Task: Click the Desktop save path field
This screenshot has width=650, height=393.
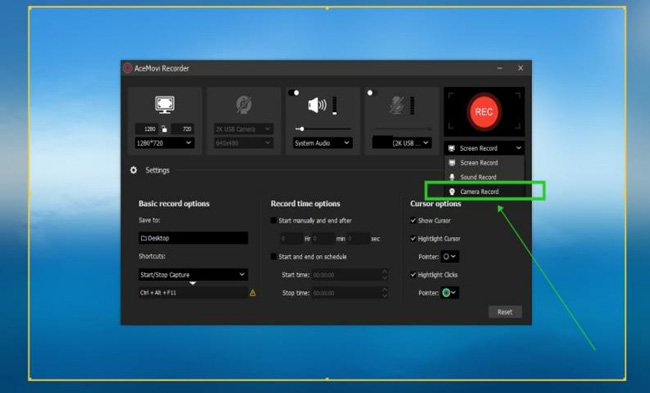Action: coord(193,238)
